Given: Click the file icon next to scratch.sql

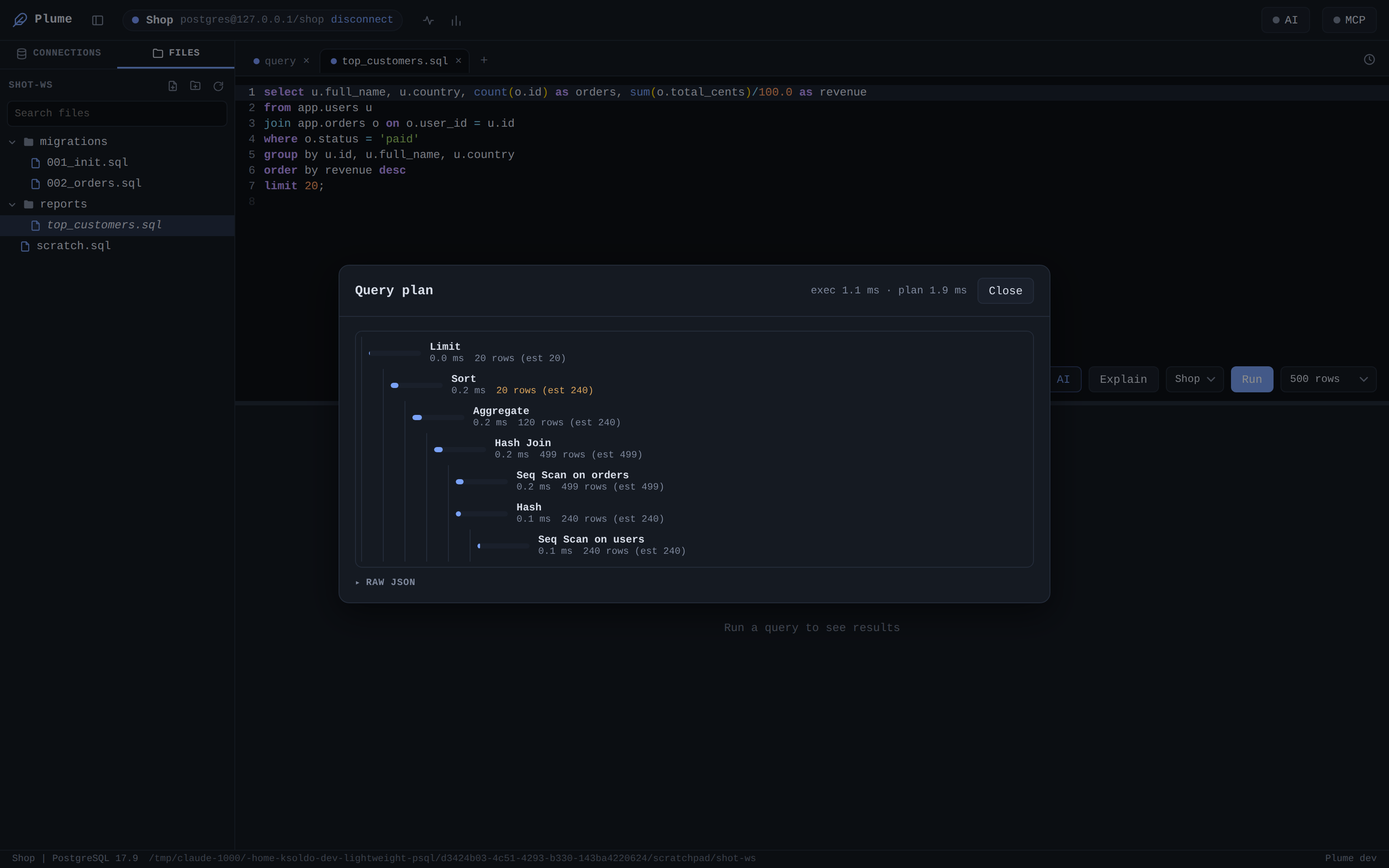Looking at the screenshot, I should pyautogui.click(x=25, y=246).
